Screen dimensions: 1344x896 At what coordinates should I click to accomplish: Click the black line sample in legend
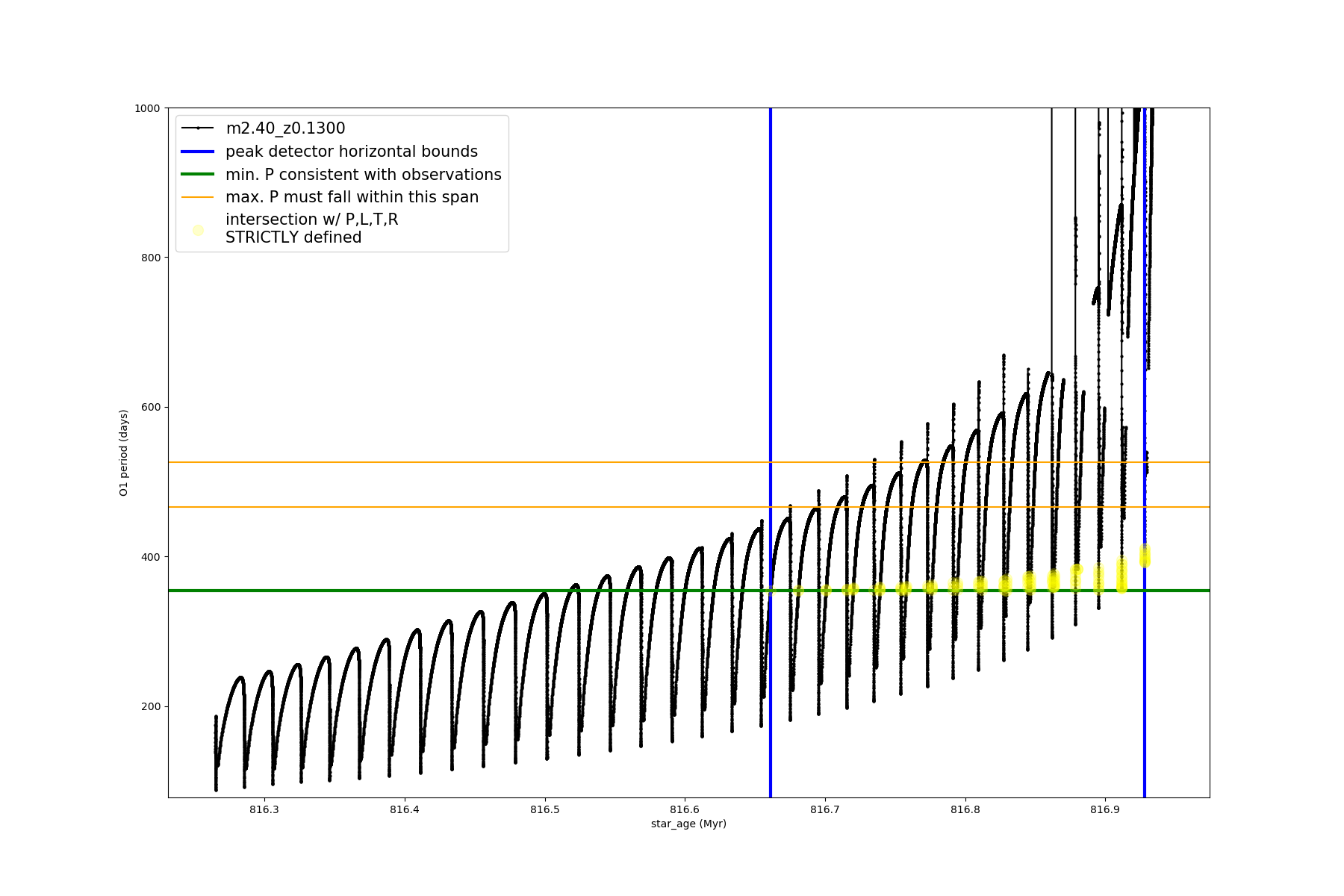point(198,128)
